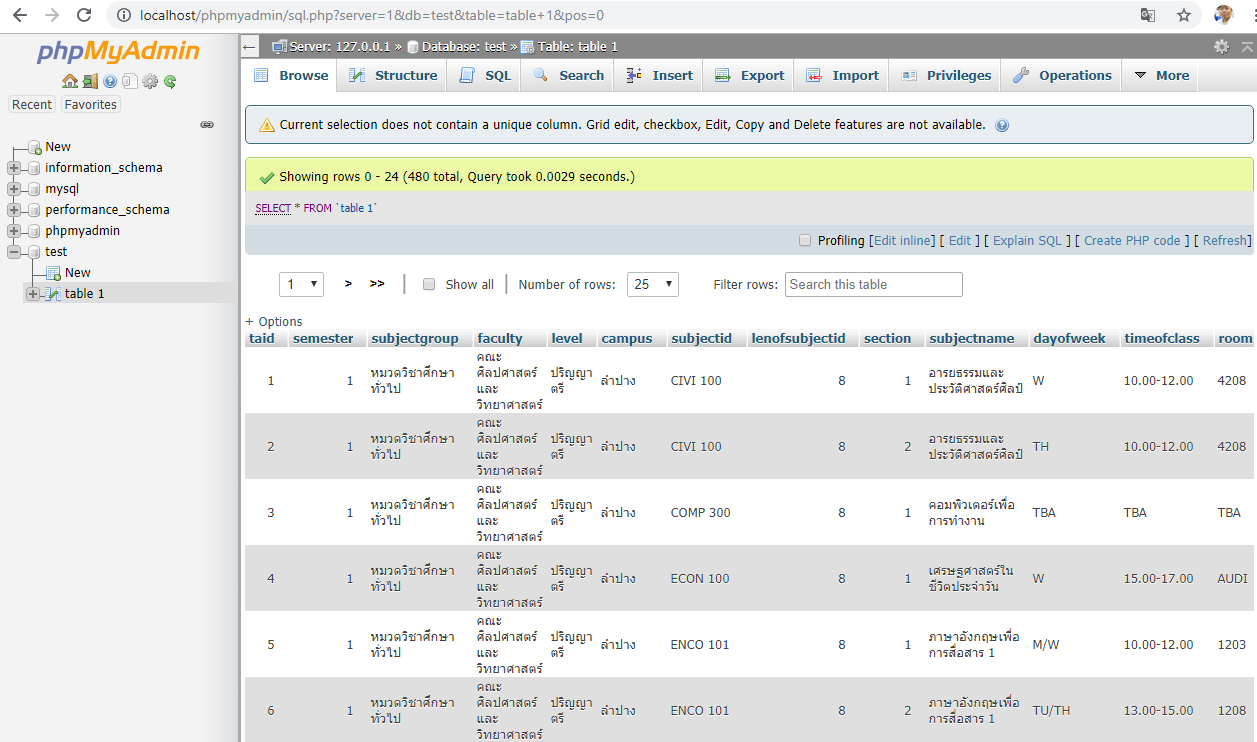Click the log out door icon
Viewport: 1257px width, 742px height.
coord(89,81)
